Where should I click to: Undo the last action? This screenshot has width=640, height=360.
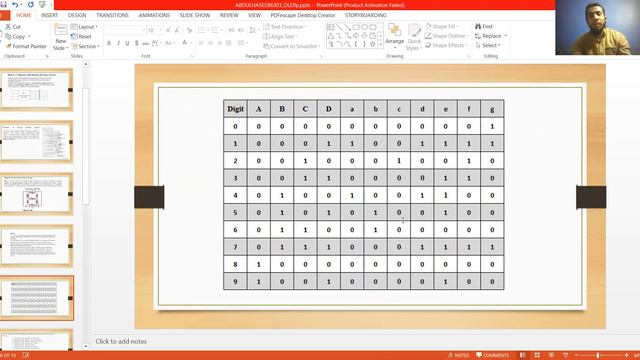pos(15,4)
